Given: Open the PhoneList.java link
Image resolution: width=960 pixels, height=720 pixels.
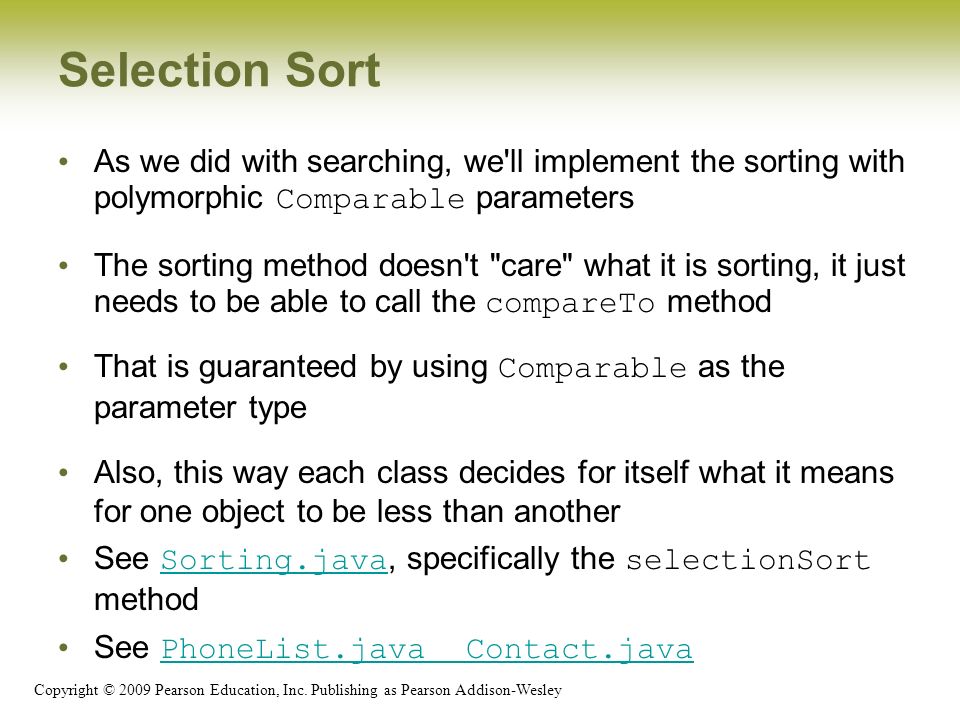Looking at the screenshot, I should point(292,649).
